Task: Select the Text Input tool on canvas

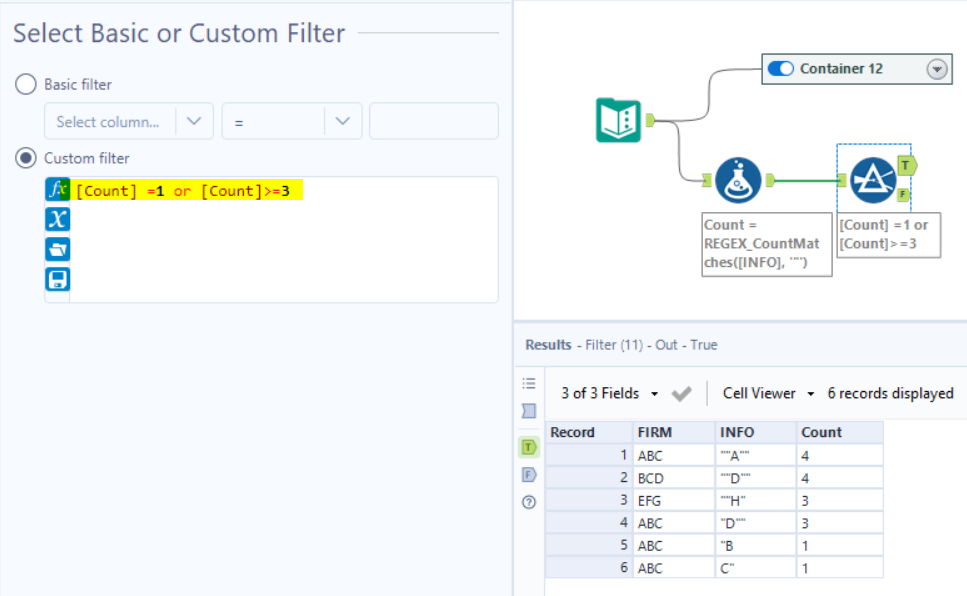Action: coord(619,120)
